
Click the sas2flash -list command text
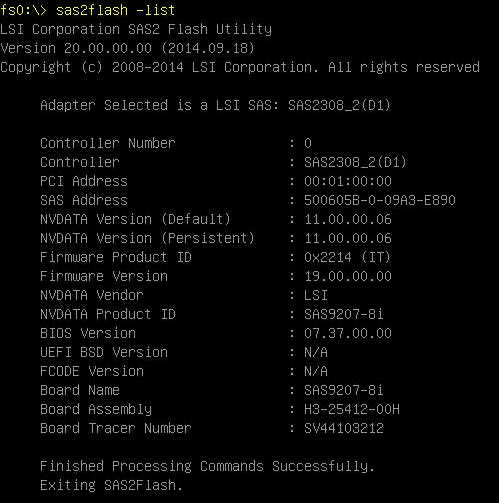pos(115,10)
